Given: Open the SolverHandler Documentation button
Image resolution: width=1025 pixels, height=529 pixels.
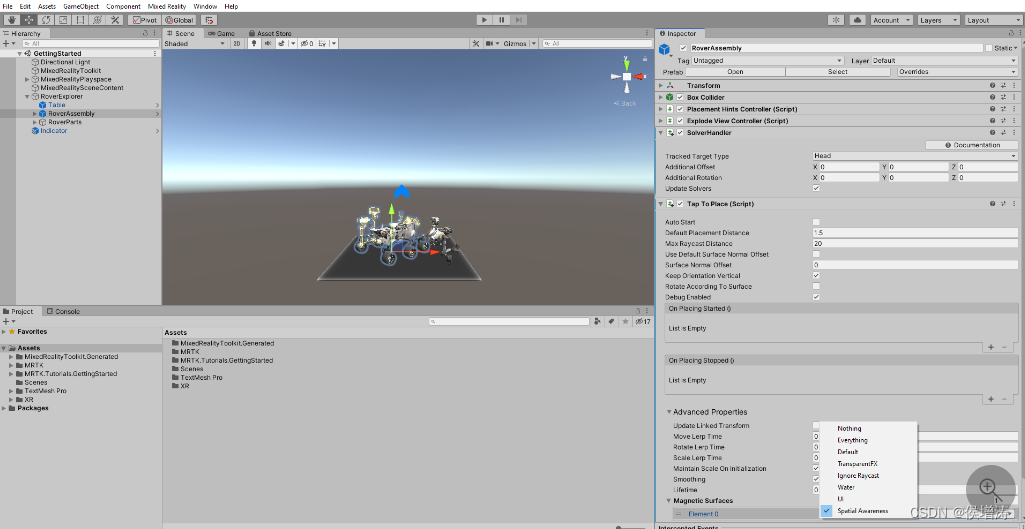Looking at the screenshot, I should (972, 145).
